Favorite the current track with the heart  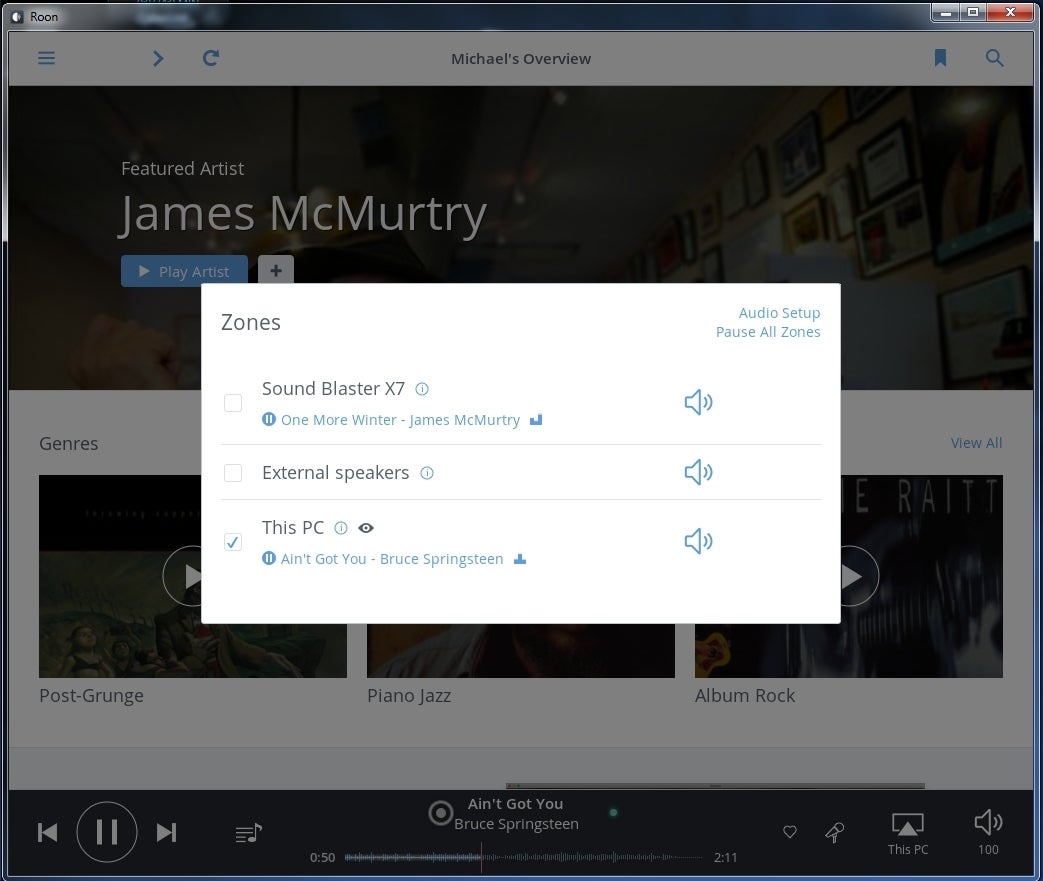point(790,832)
